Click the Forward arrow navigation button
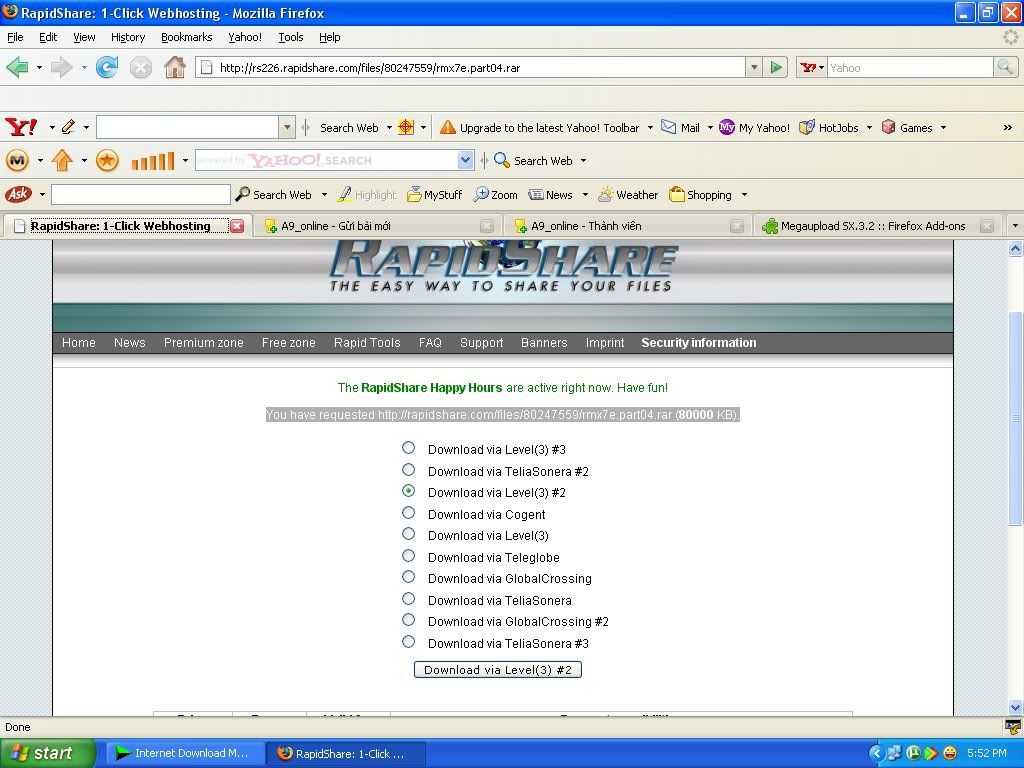Screen dimensions: 1024x768 tap(61, 67)
